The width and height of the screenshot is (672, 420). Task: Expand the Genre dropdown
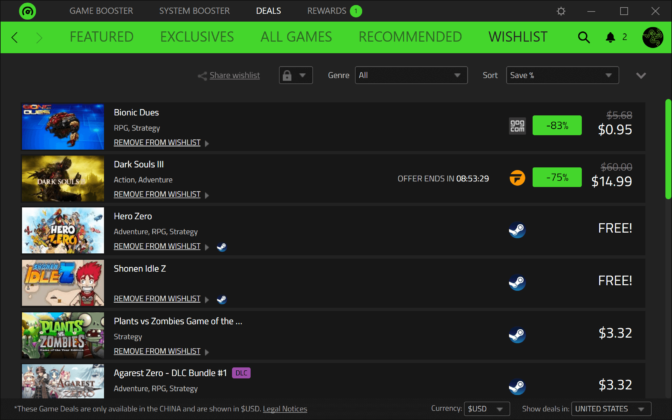pyautogui.click(x=411, y=75)
